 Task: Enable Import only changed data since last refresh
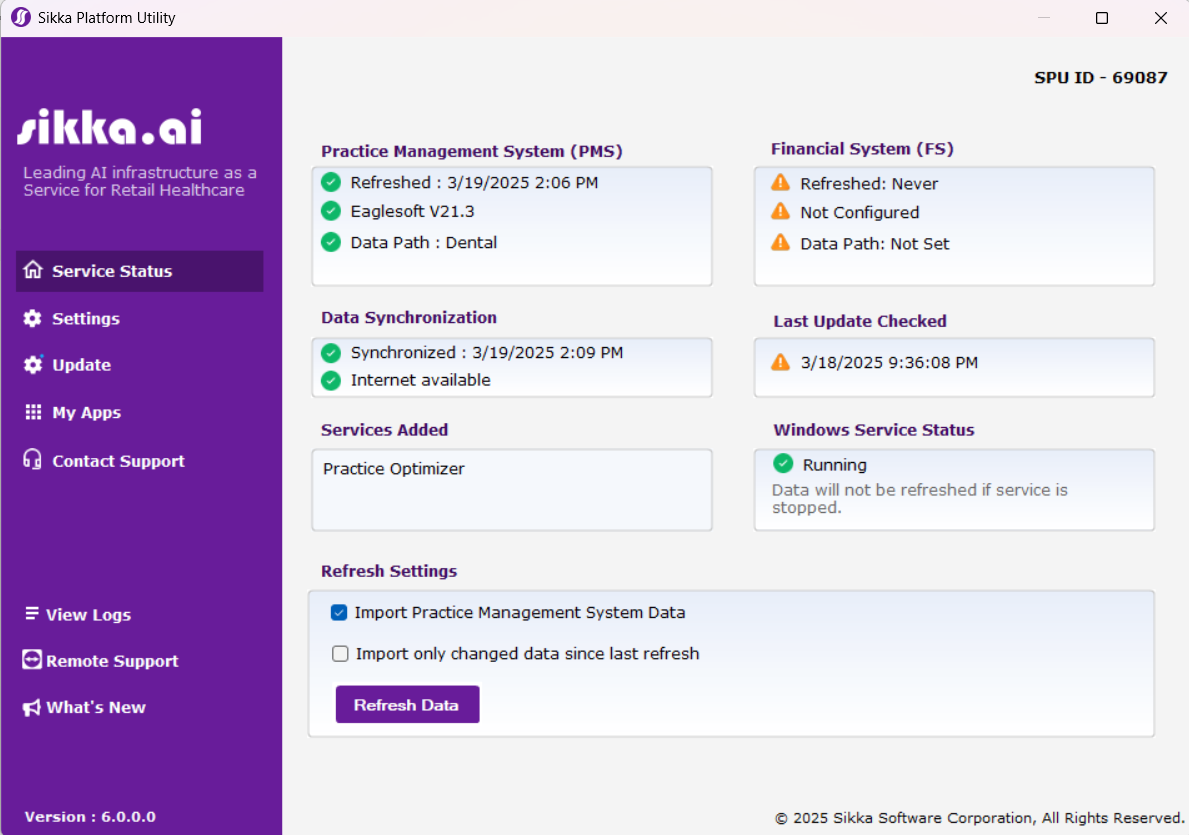(x=340, y=654)
